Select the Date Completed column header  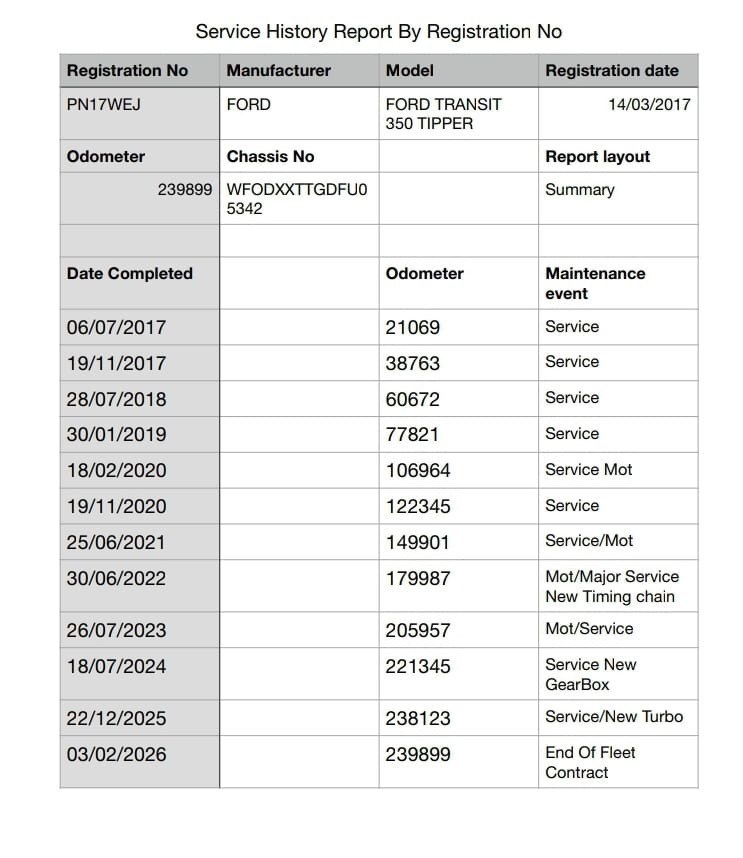[x=130, y=273]
